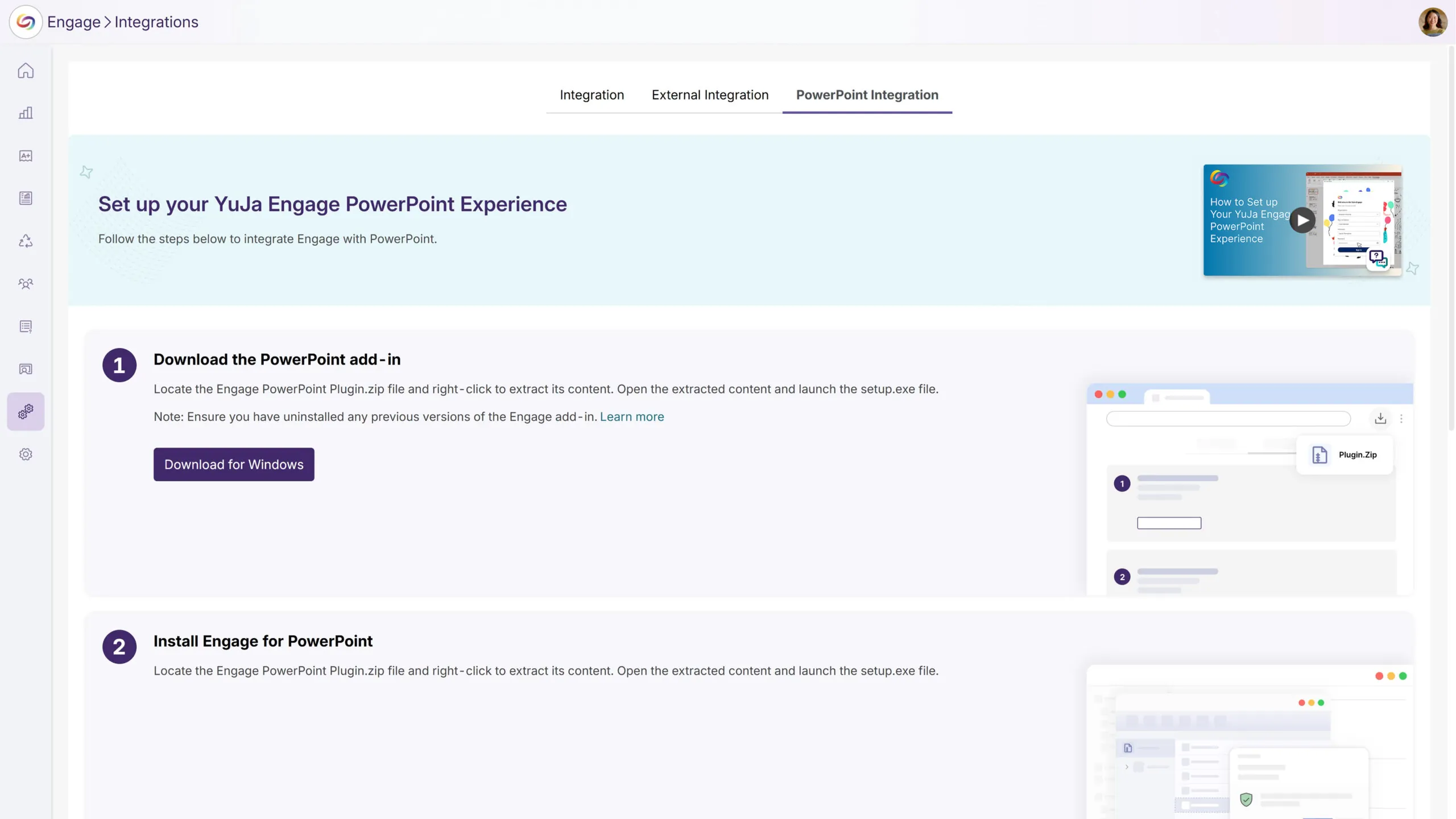The height and width of the screenshot is (819, 1456).
Task: Open the people group sidebar icon
Action: pyautogui.click(x=26, y=283)
